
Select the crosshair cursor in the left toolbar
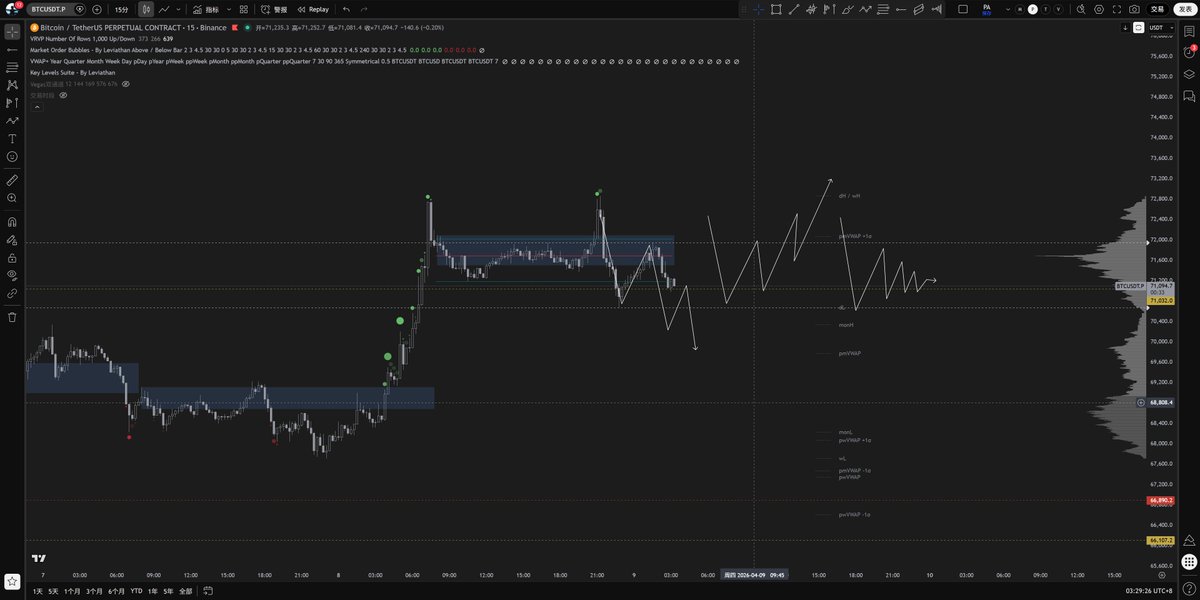tap(12, 31)
